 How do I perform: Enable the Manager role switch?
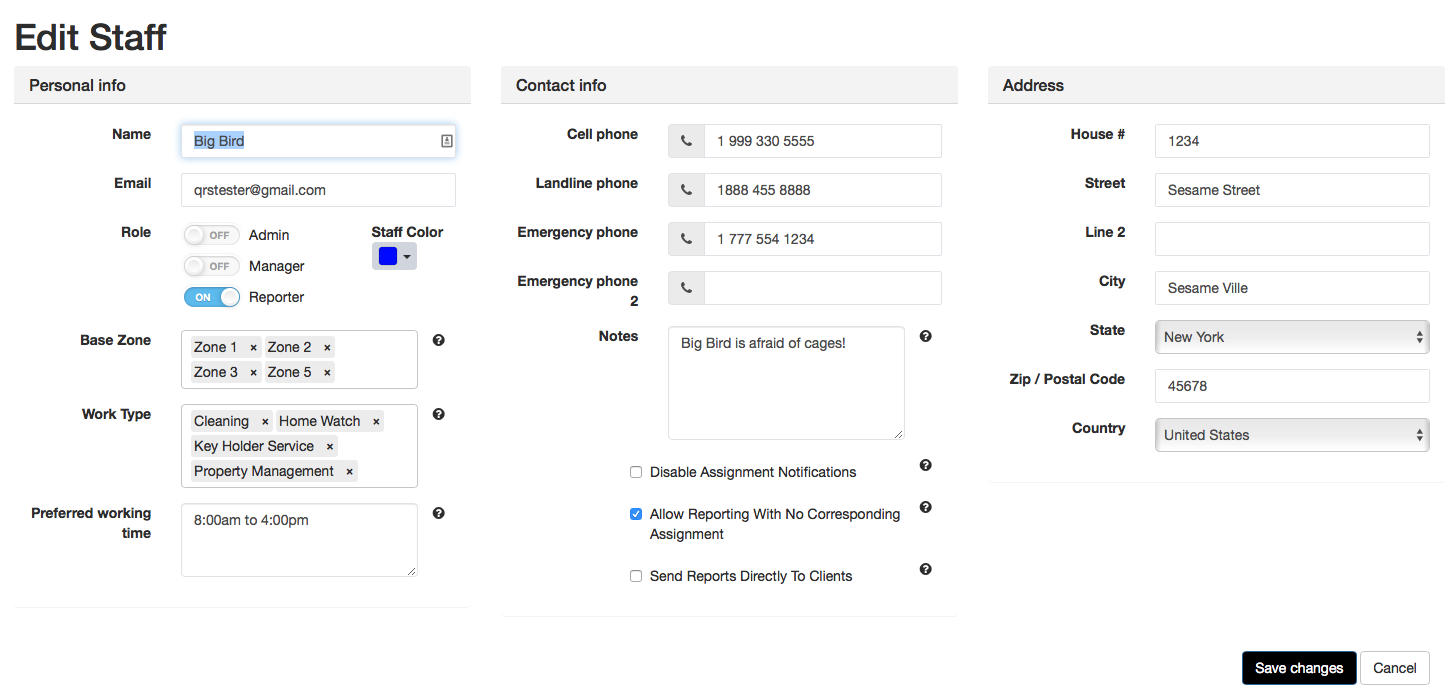coord(211,266)
